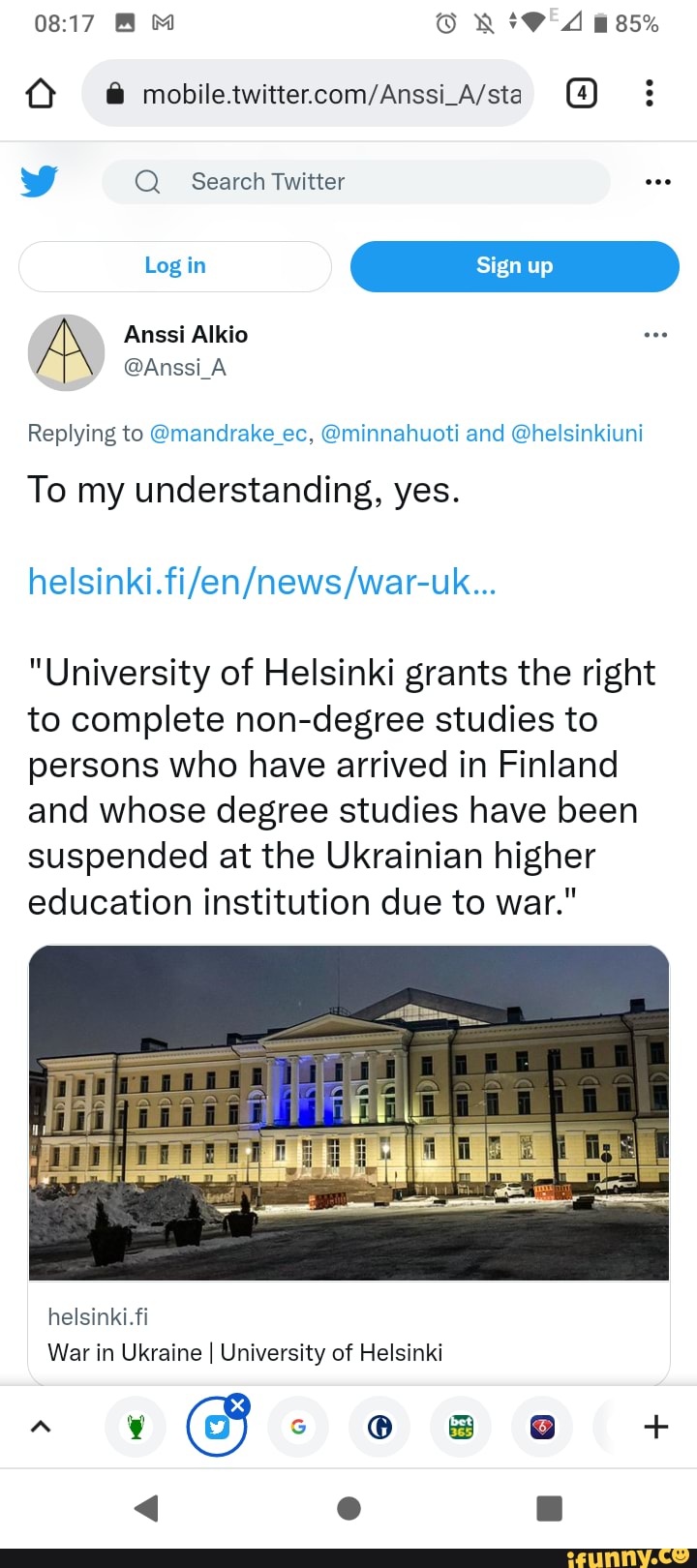Open Anssi Alkio's profile avatar
697x1568 pixels.
click(66, 352)
